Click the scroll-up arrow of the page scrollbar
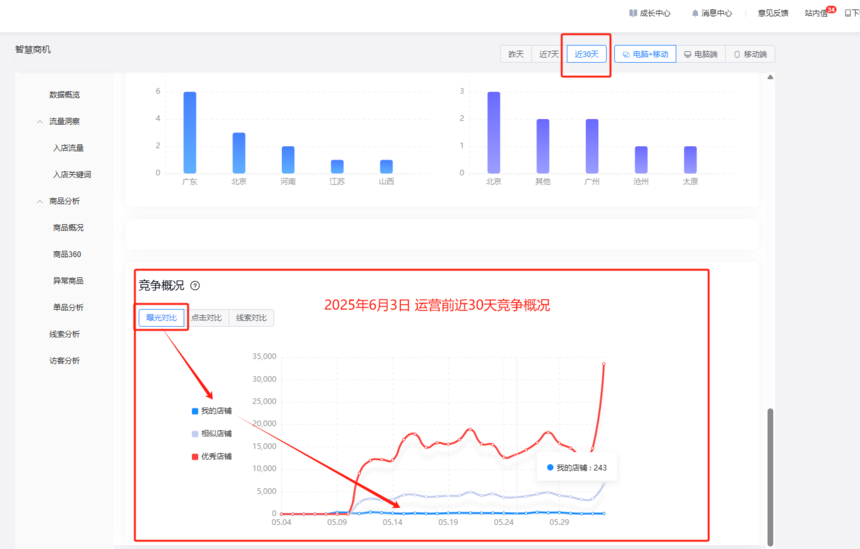860x549 pixels. (770, 77)
